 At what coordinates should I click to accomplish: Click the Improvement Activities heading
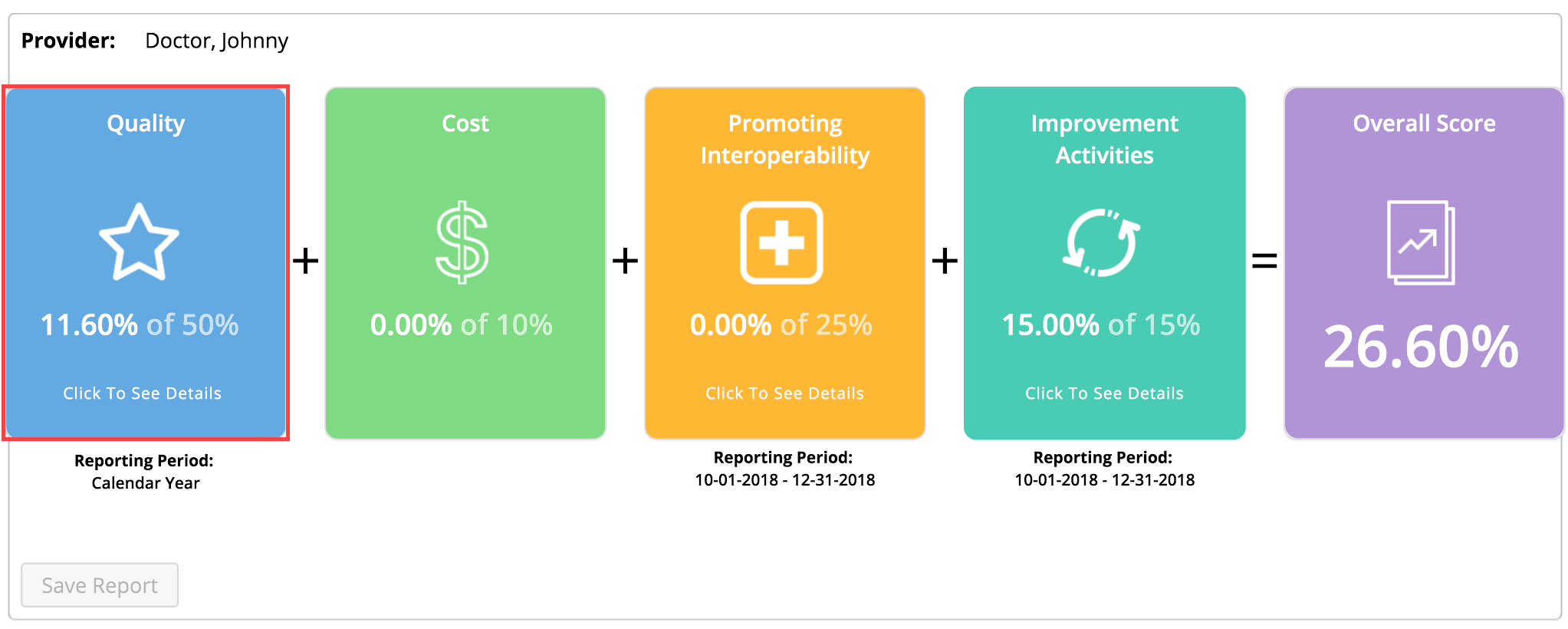click(1104, 140)
